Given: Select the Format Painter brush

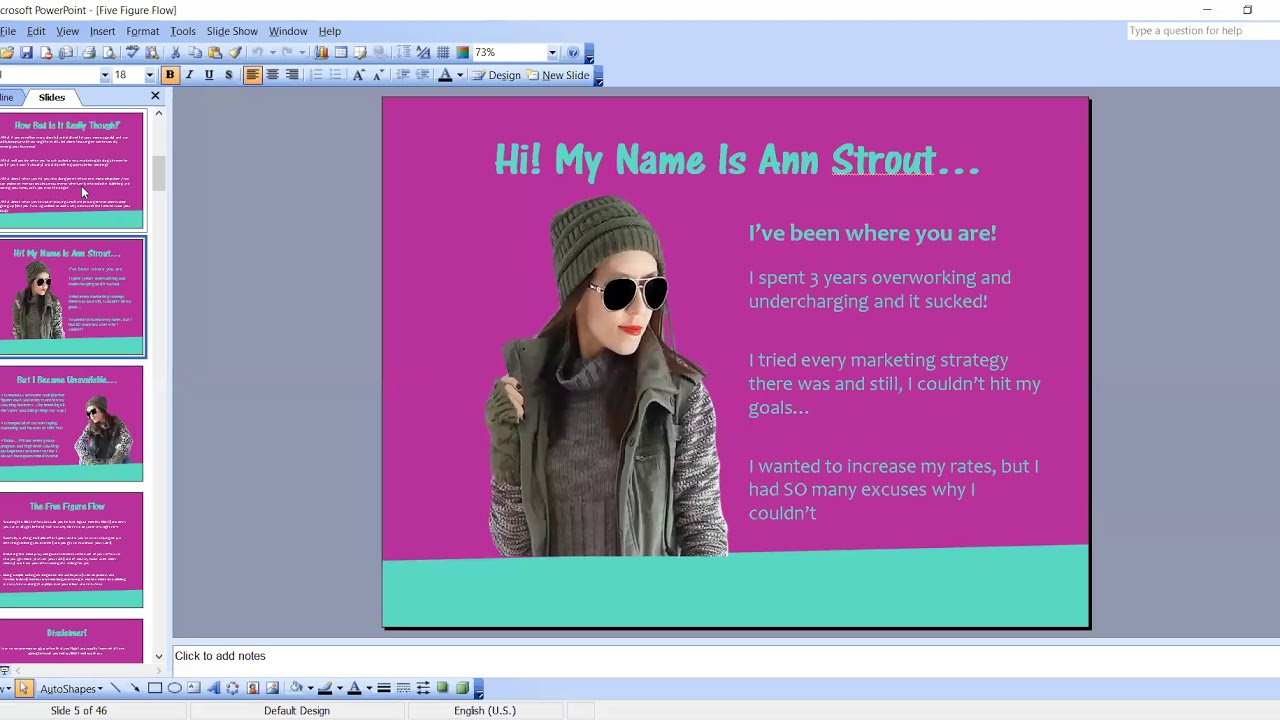Looking at the screenshot, I should coord(235,52).
